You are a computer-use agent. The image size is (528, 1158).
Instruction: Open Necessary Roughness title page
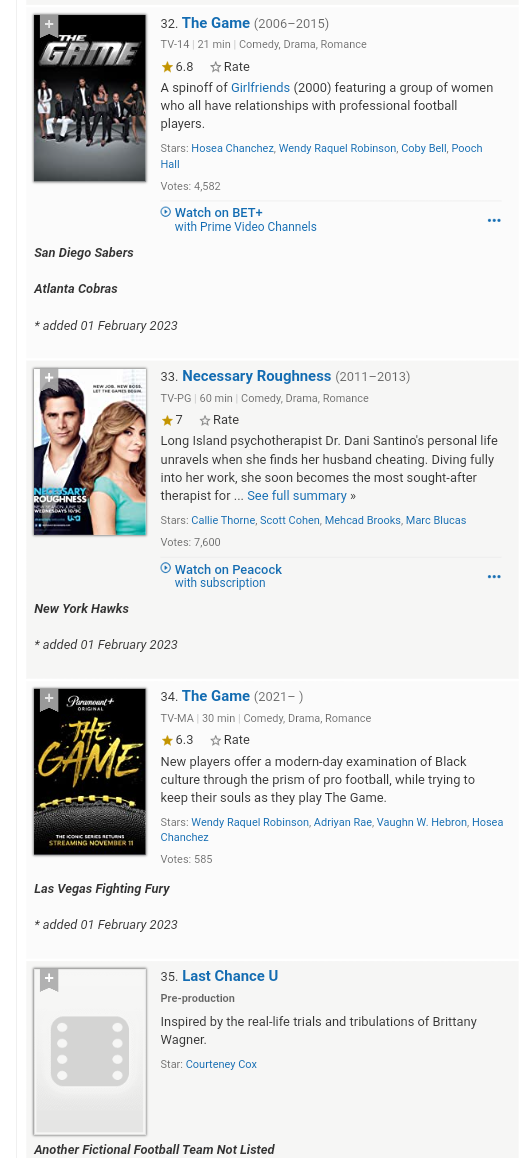(x=256, y=376)
